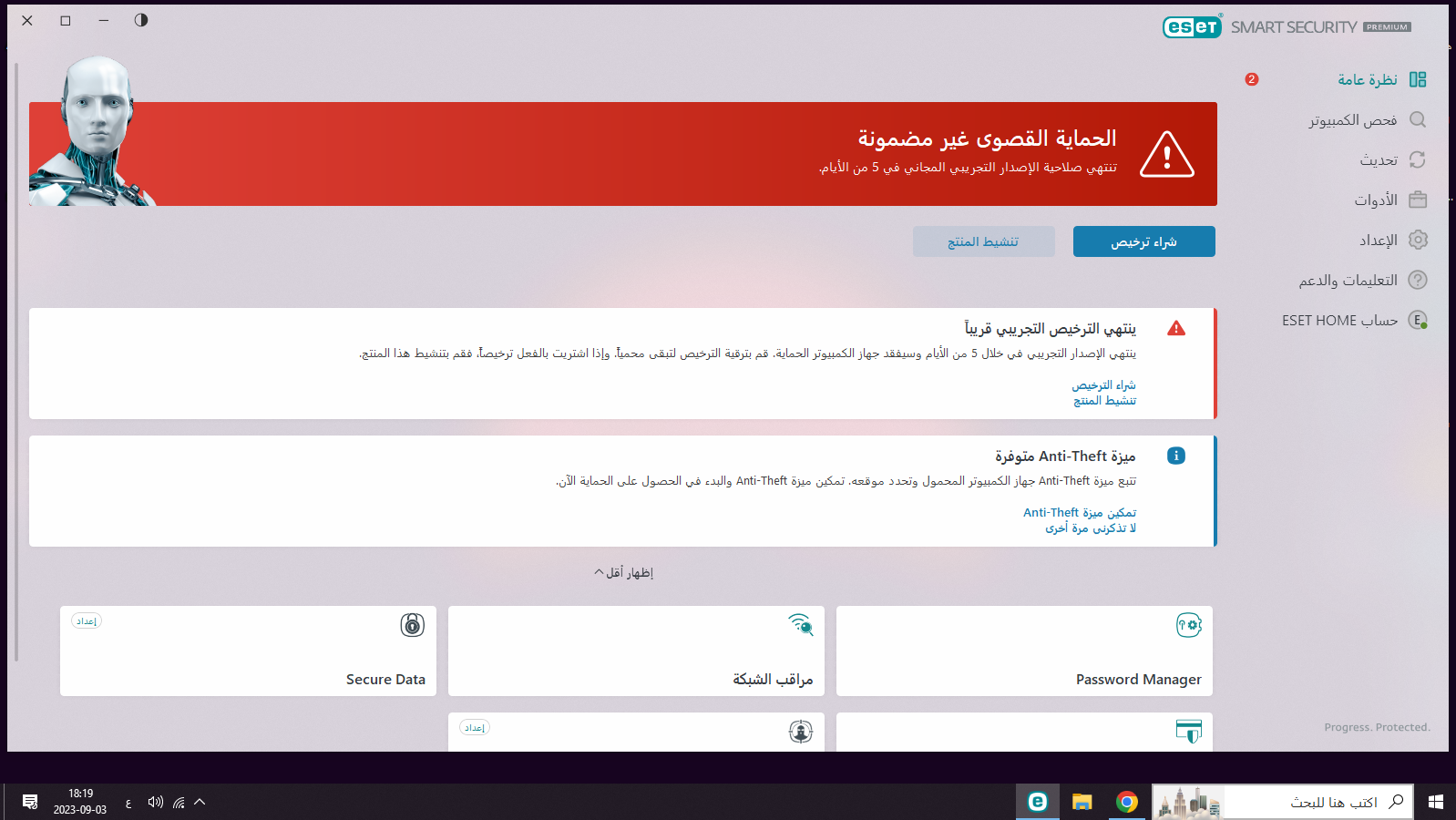Click Buy license (شراء ترخيص) blue button

tap(1144, 241)
